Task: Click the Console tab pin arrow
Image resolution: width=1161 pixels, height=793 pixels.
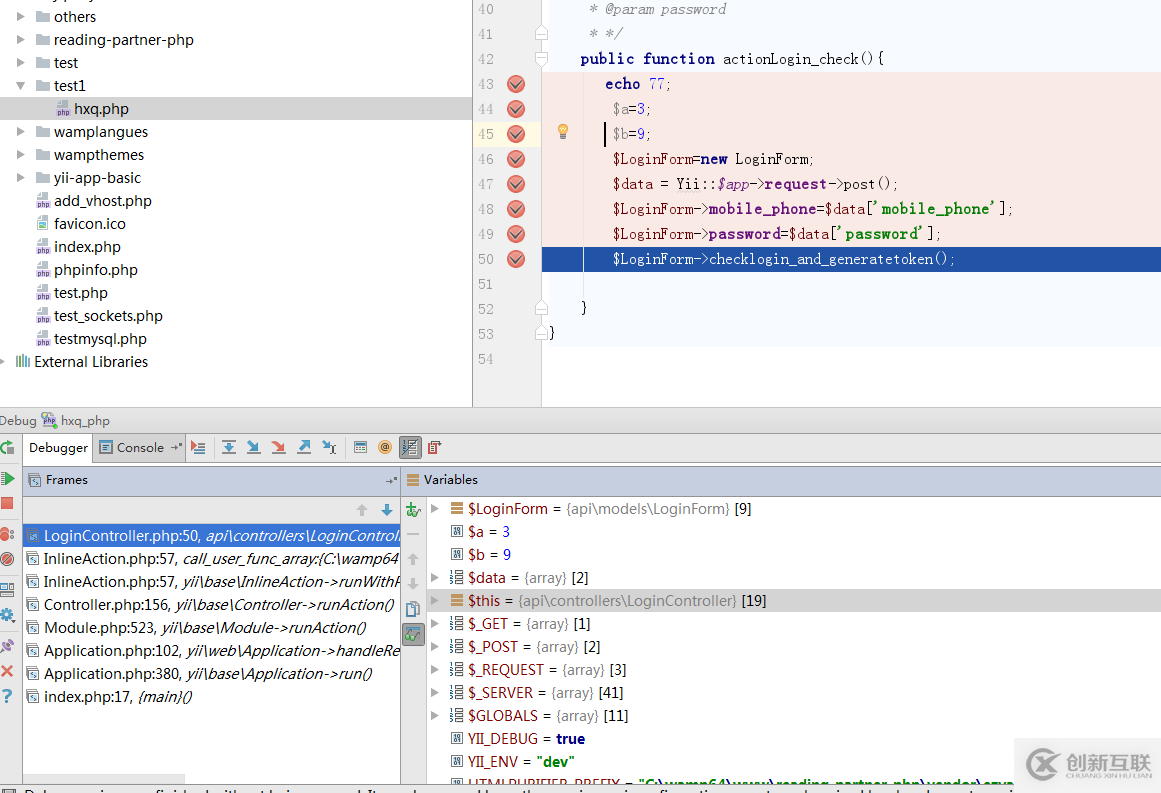Action: pyautogui.click(x=175, y=447)
